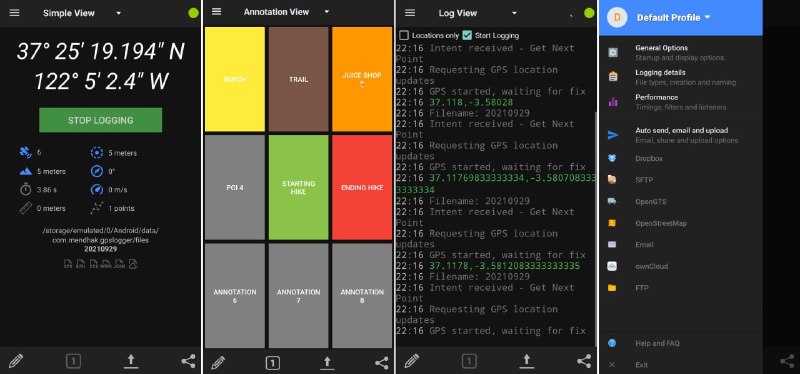Tap the orange JUICE SHOP annotation tile
800x374 pixels.
click(x=362, y=79)
